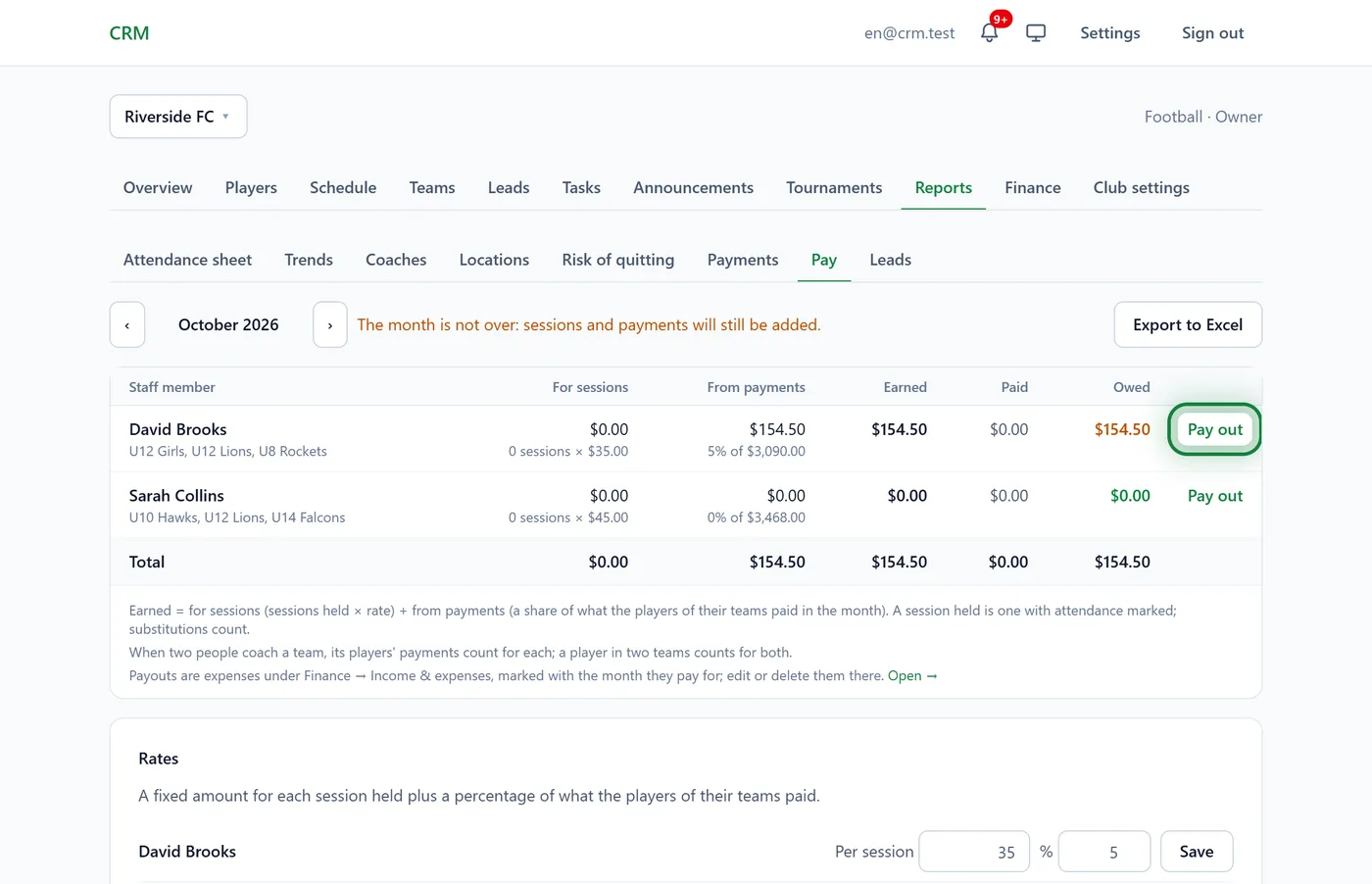Open the Tournaments tab
Viewport: 1372px width, 884px height.
[834, 187]
